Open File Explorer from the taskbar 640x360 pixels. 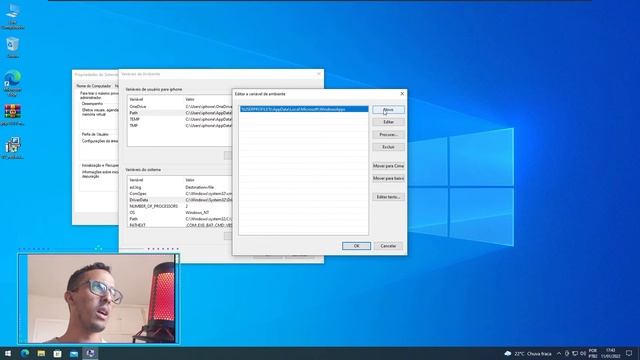pyautogui.click(x=41, y=353)
